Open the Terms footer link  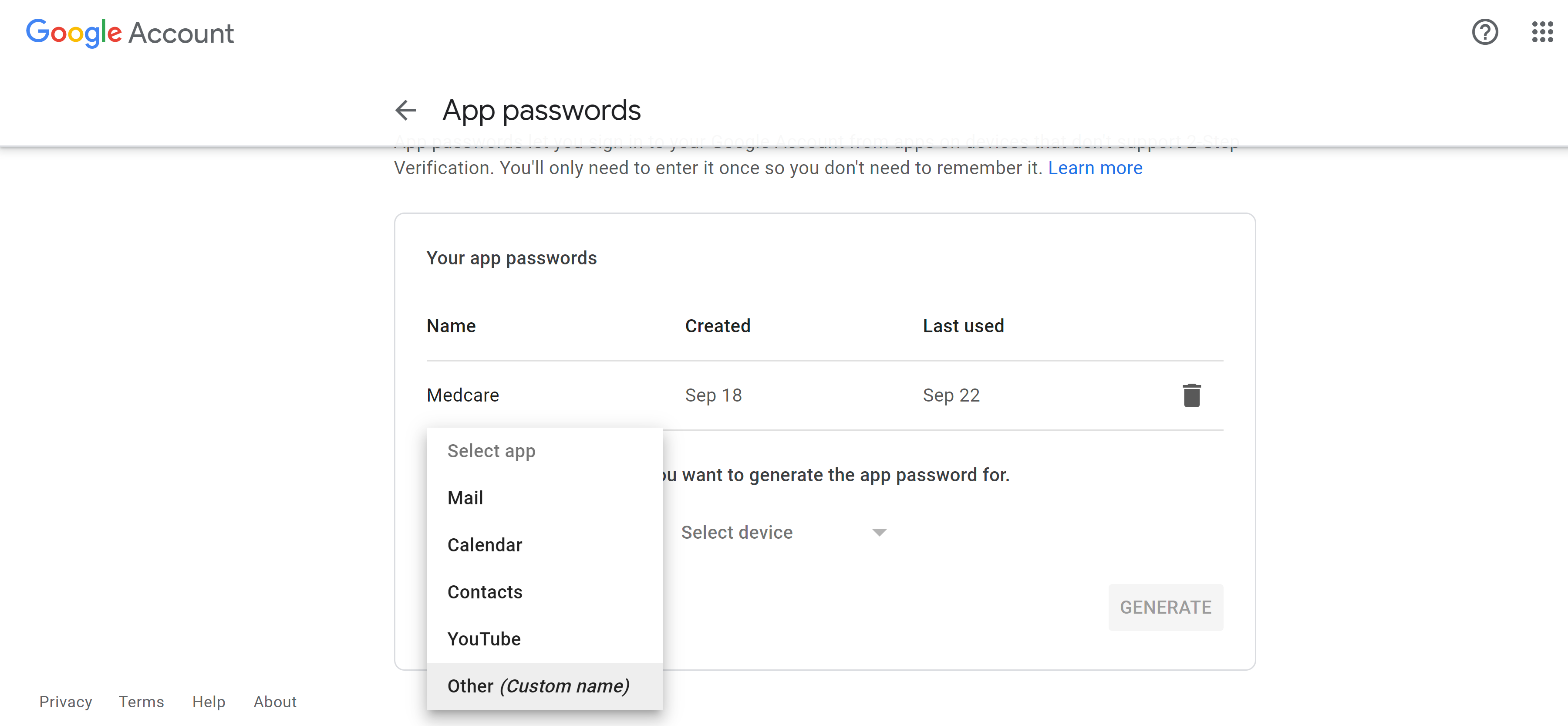tap(141, 702)
